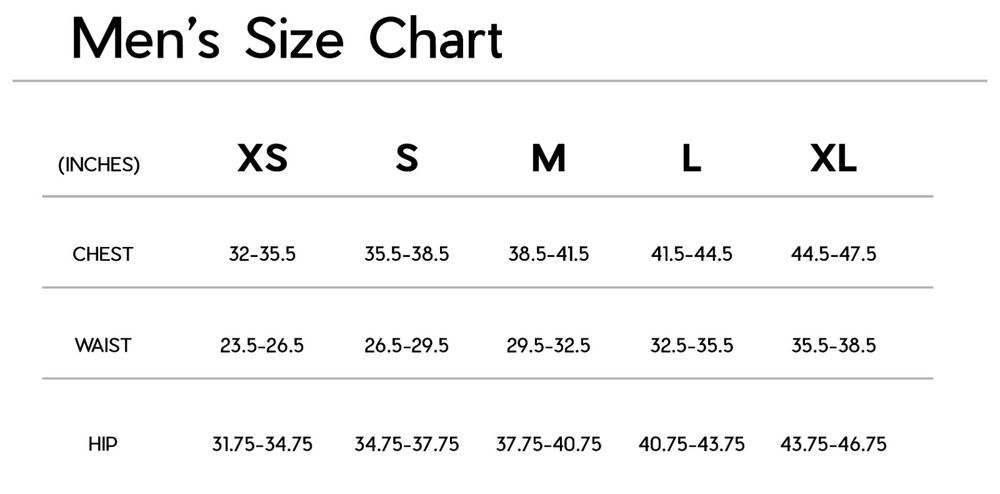Select the WAIST row label

[103, 346]
